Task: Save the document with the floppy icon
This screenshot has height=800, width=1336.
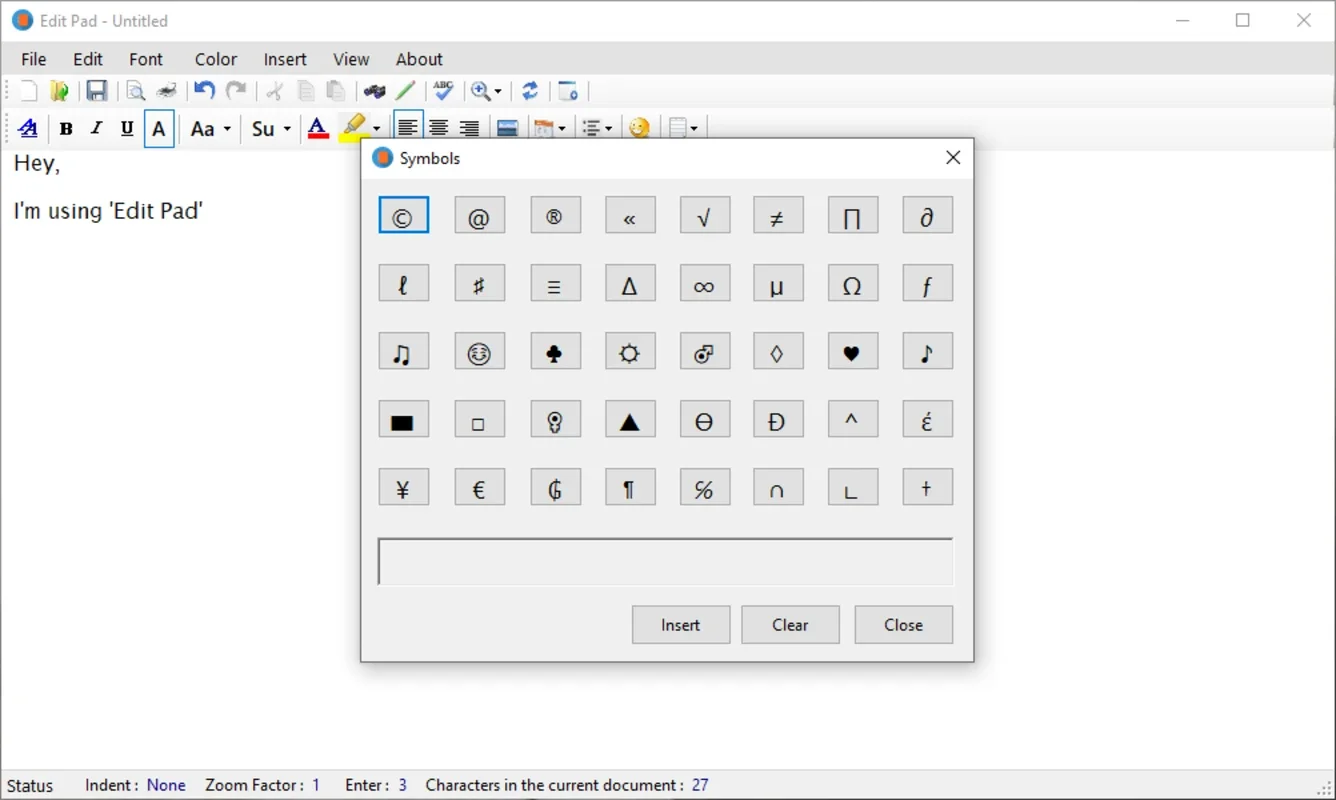Action: point(96,91)
